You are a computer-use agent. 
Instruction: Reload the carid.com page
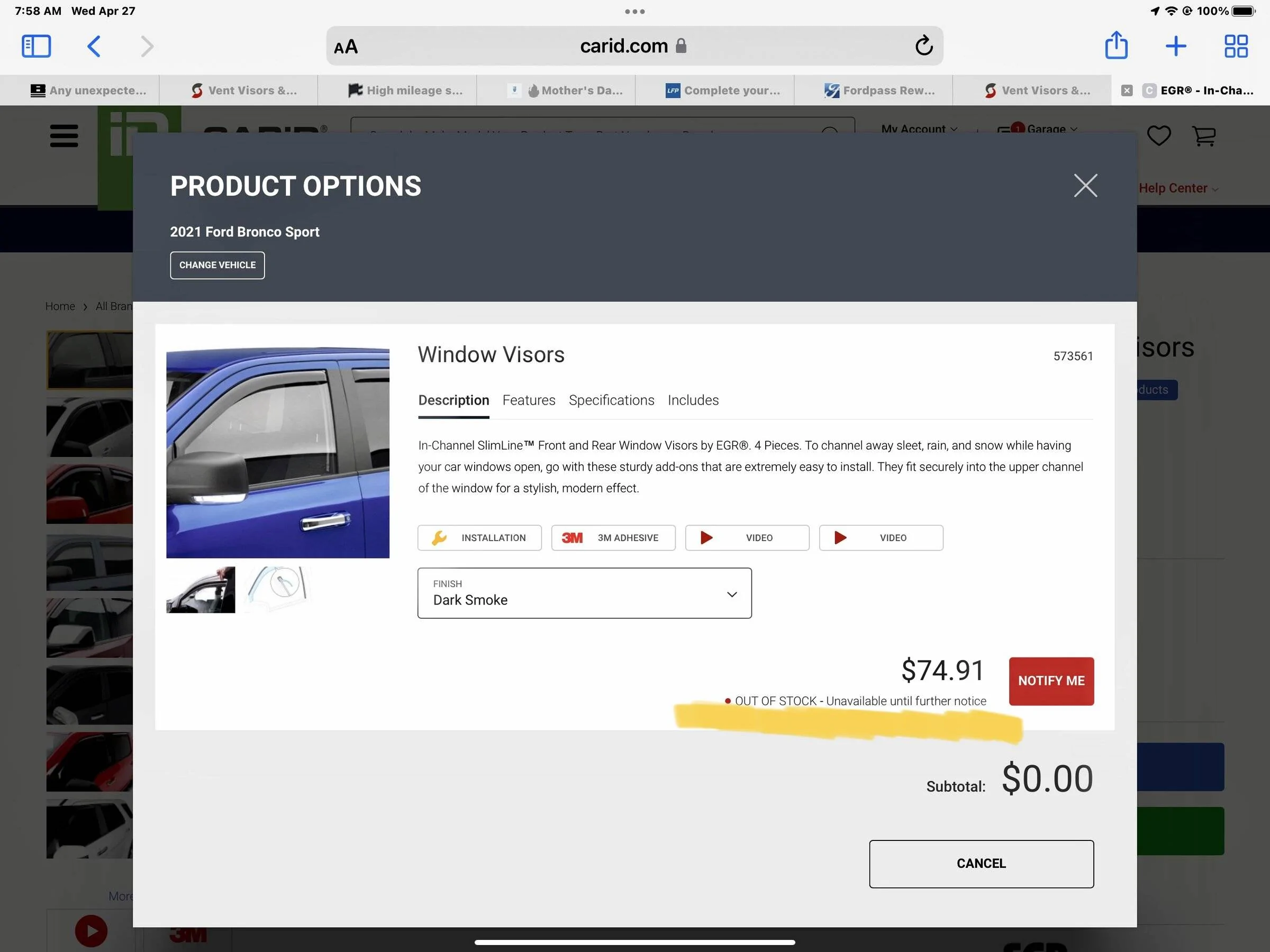tap(923, 46)
